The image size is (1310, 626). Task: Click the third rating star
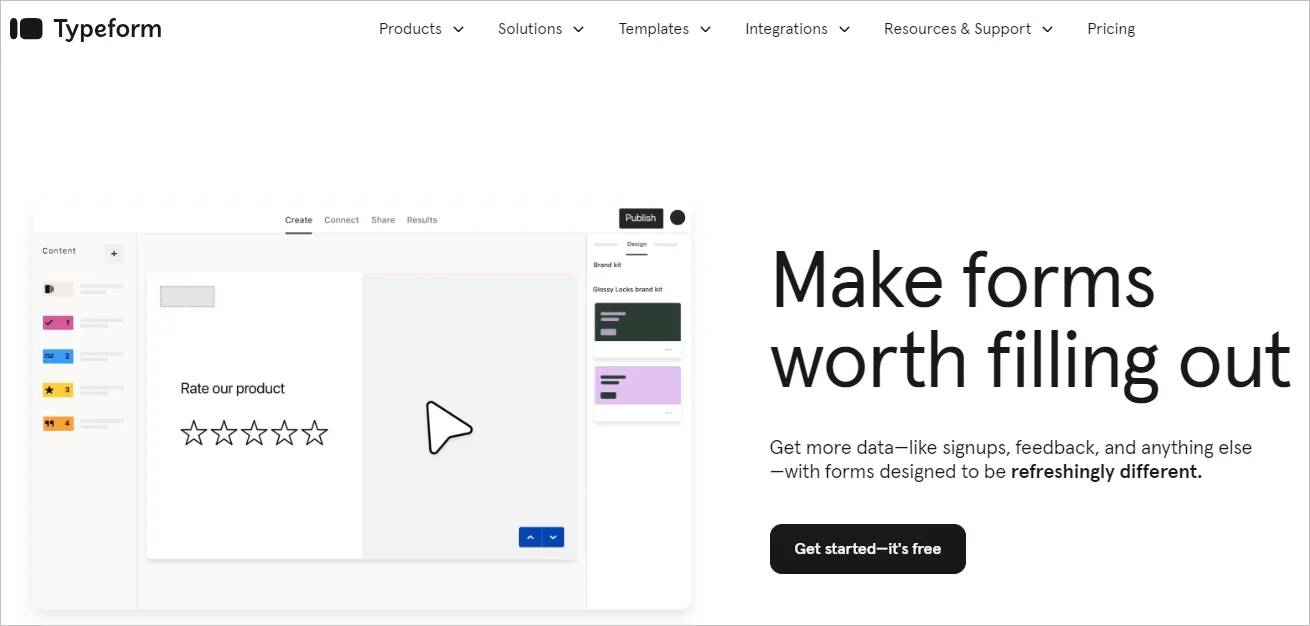254,433
